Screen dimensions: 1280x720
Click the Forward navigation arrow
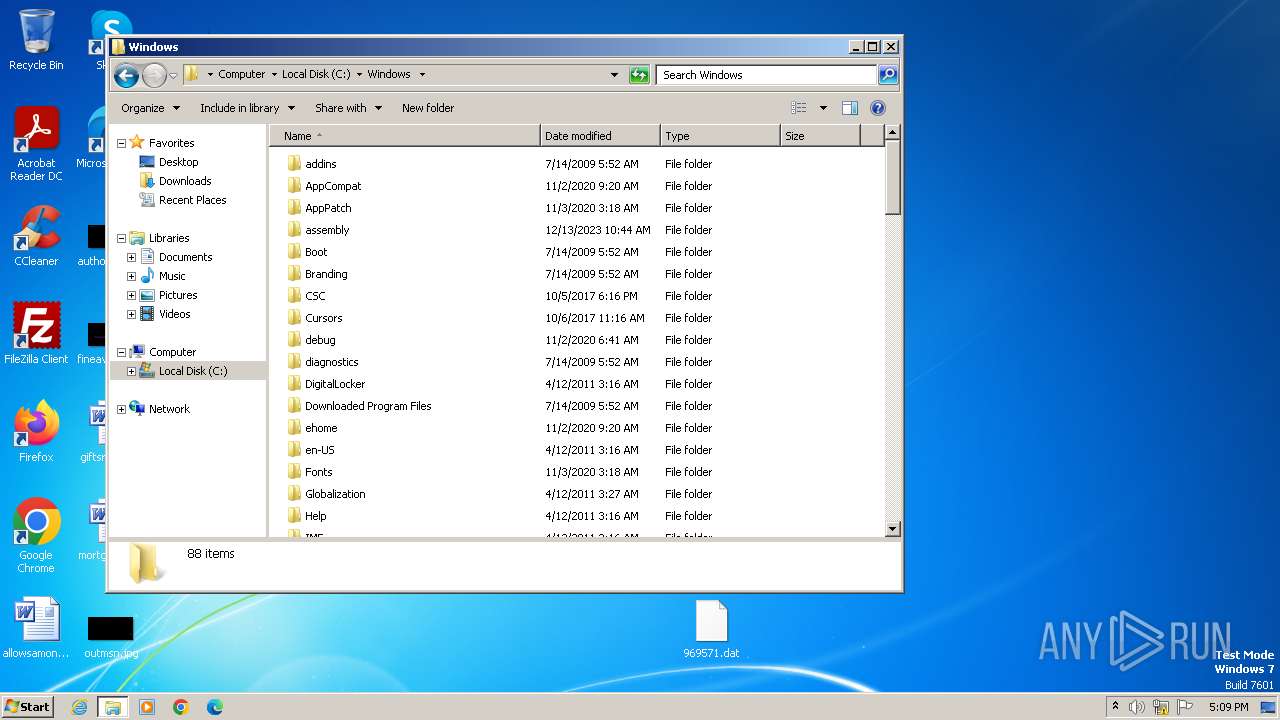tap(154, 75)
